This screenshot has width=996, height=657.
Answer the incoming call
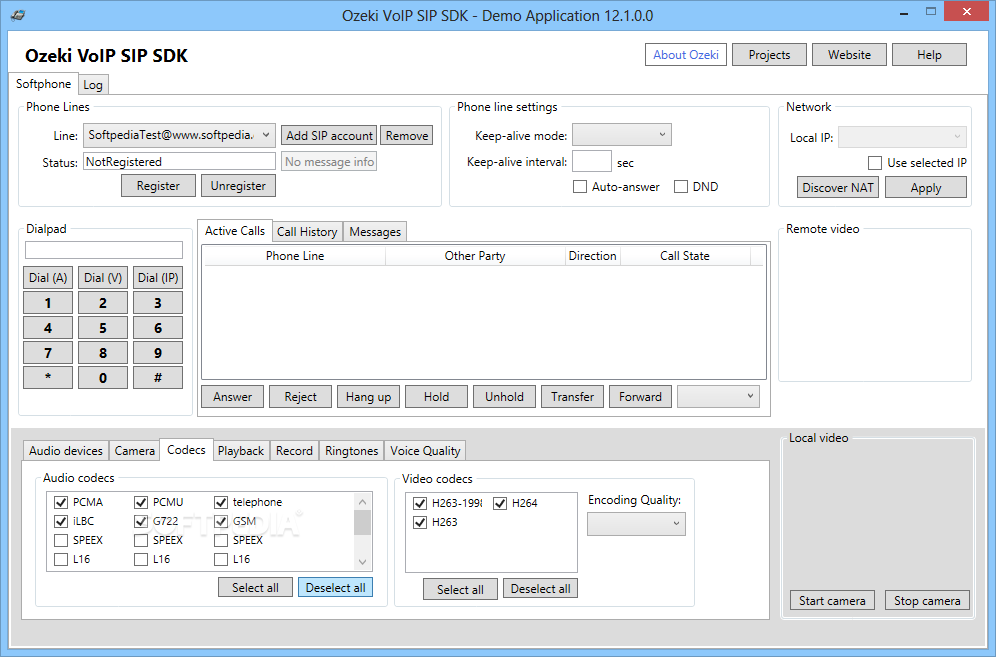pyautogui.click(x=232, y=396)
